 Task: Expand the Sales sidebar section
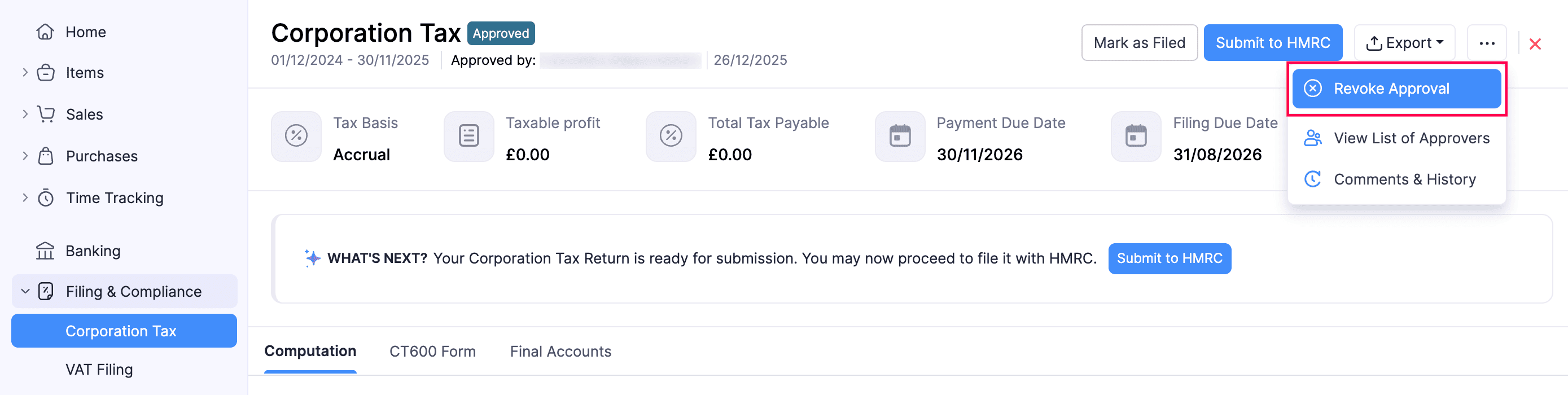(x=25, y=114)
